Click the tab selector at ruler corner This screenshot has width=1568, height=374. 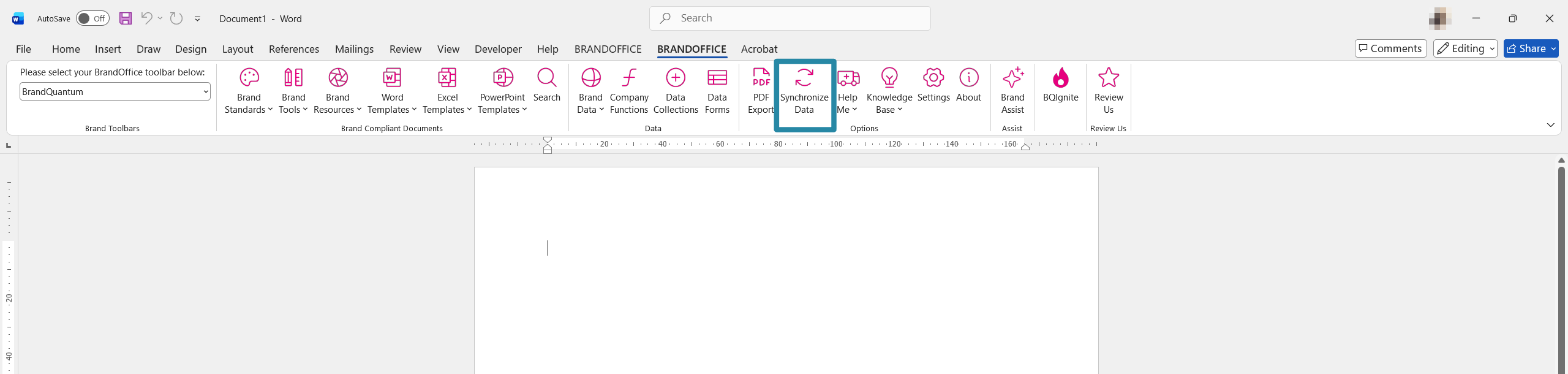tap(9, 145)
